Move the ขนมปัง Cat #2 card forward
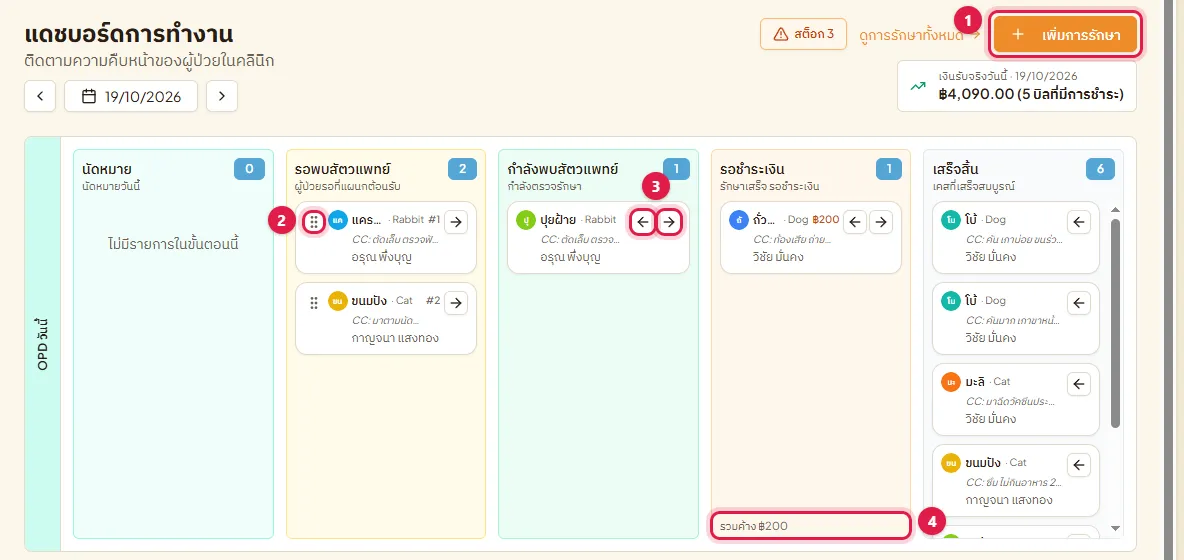 [455, 303]
